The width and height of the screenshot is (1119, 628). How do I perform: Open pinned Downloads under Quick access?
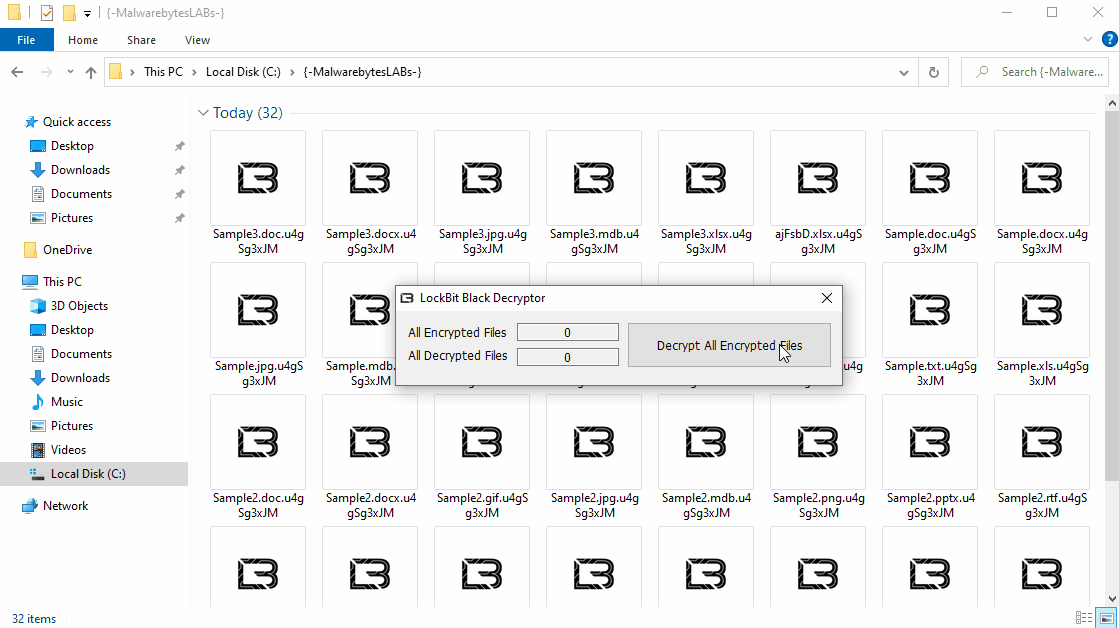pos(80,170)
